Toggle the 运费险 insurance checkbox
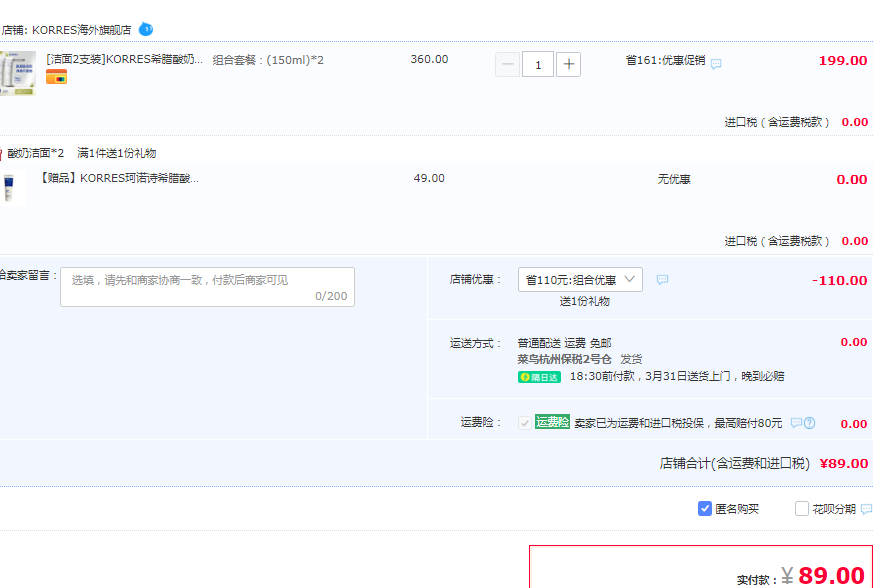 525,423
